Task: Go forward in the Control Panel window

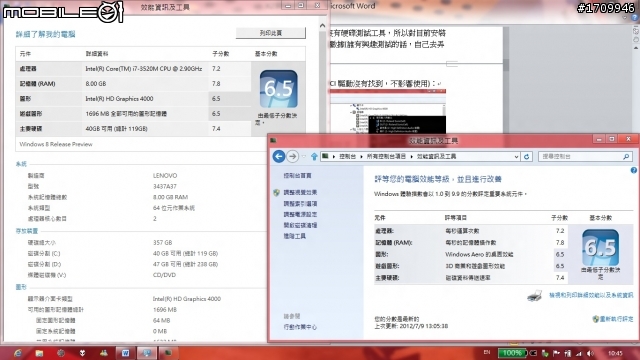Action: pos(292,156)
